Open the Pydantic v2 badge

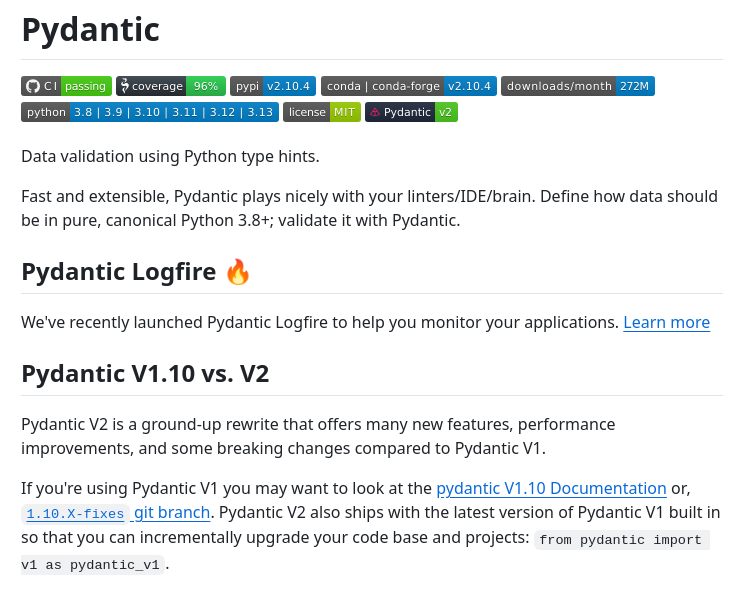411,112
